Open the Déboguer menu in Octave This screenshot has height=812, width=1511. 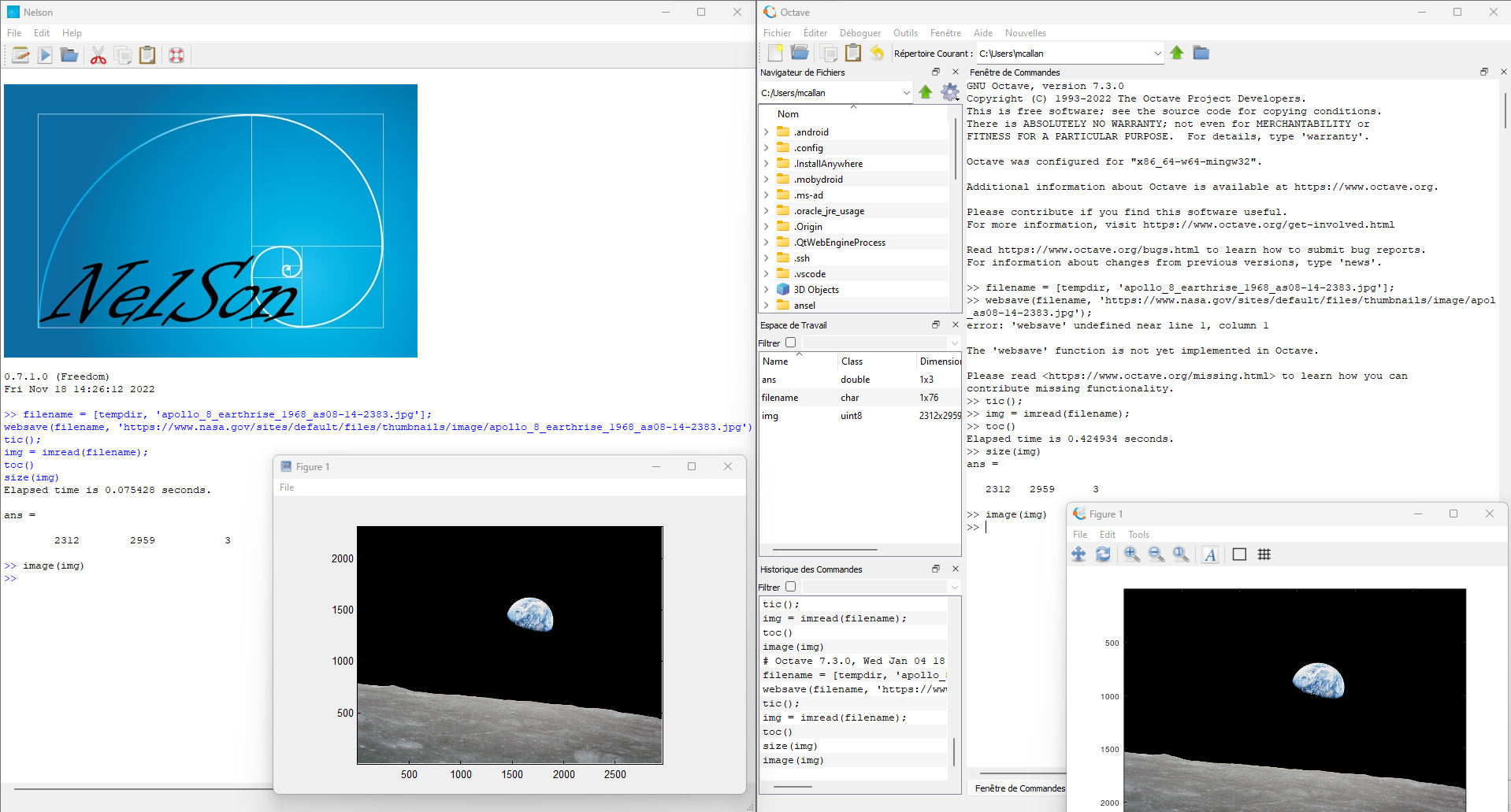click(859, 33)
